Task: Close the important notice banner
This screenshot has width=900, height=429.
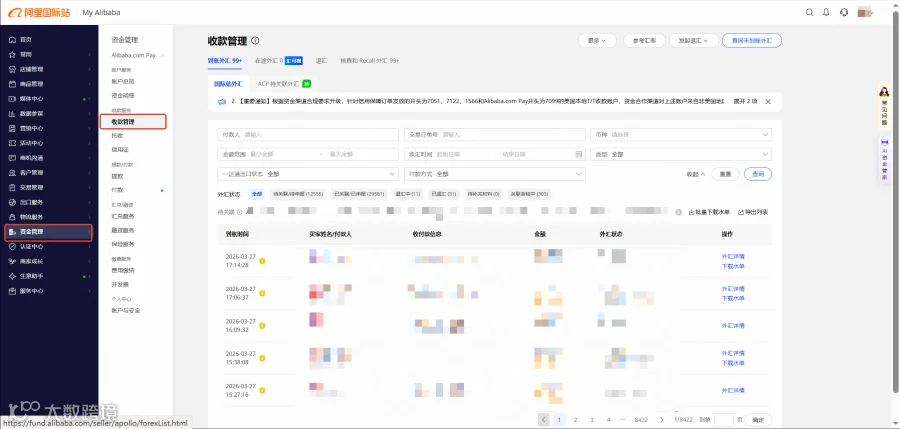Action: pyautogui.click(x=768, y=102)
